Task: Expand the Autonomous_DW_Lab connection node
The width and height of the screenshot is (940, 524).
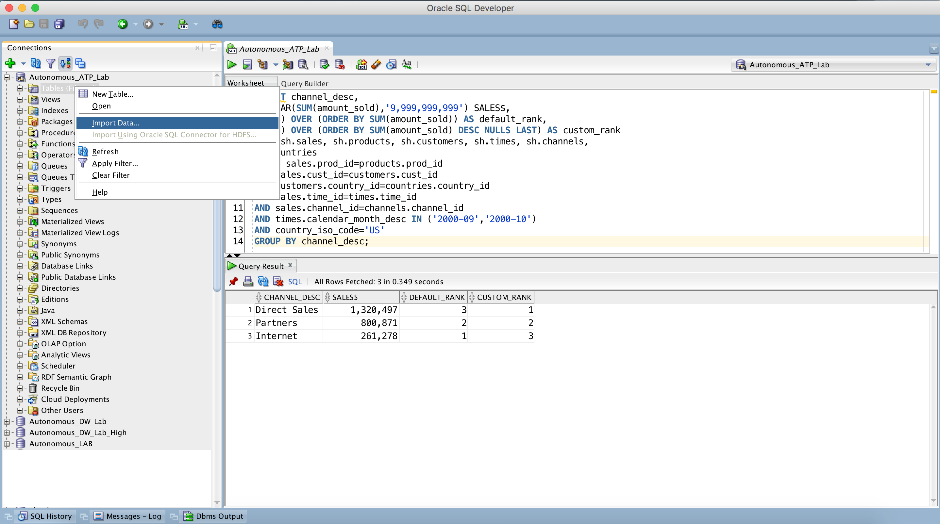Action: point(8,421)
